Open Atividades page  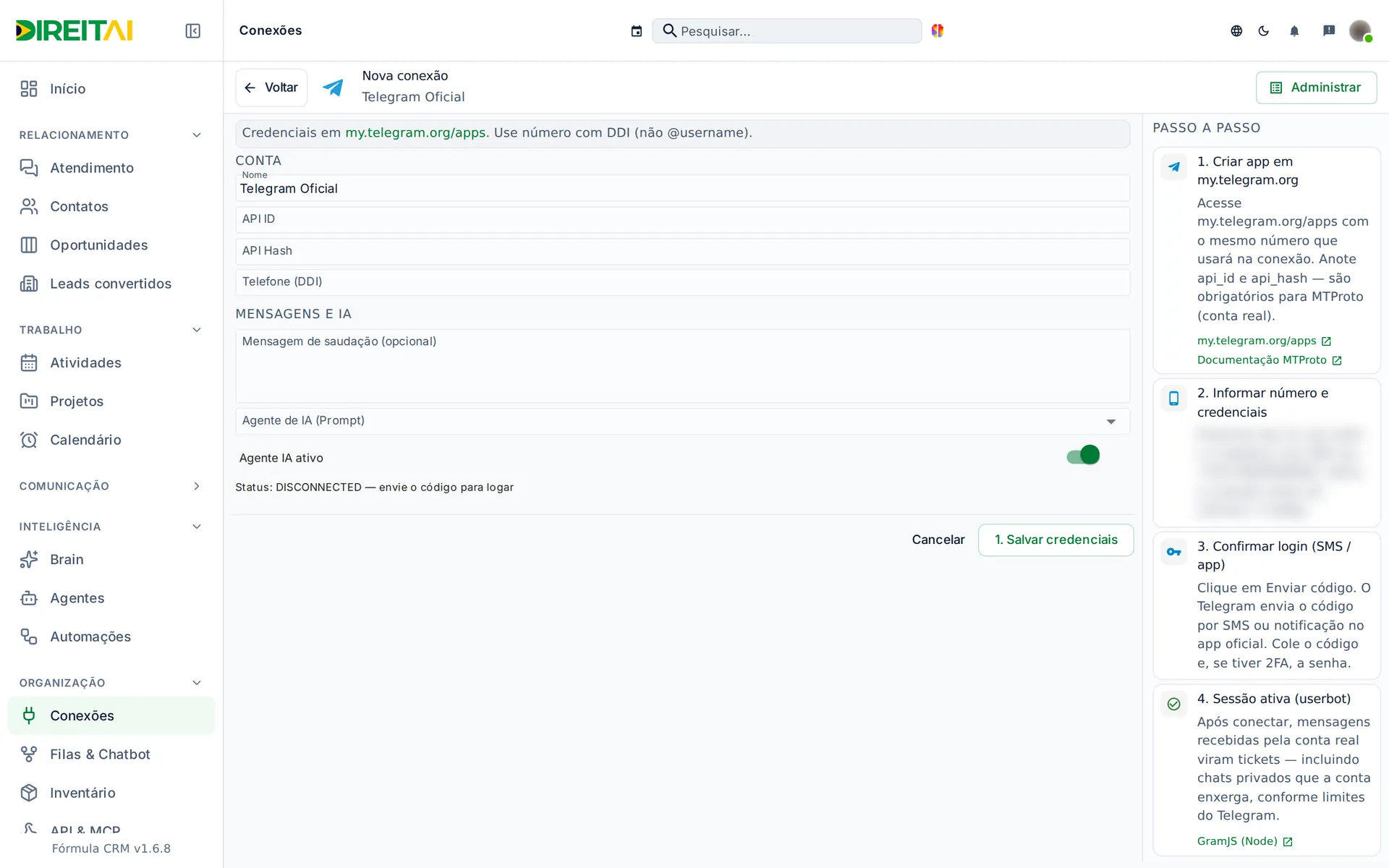pyautogui.click(x=111, y=363)
